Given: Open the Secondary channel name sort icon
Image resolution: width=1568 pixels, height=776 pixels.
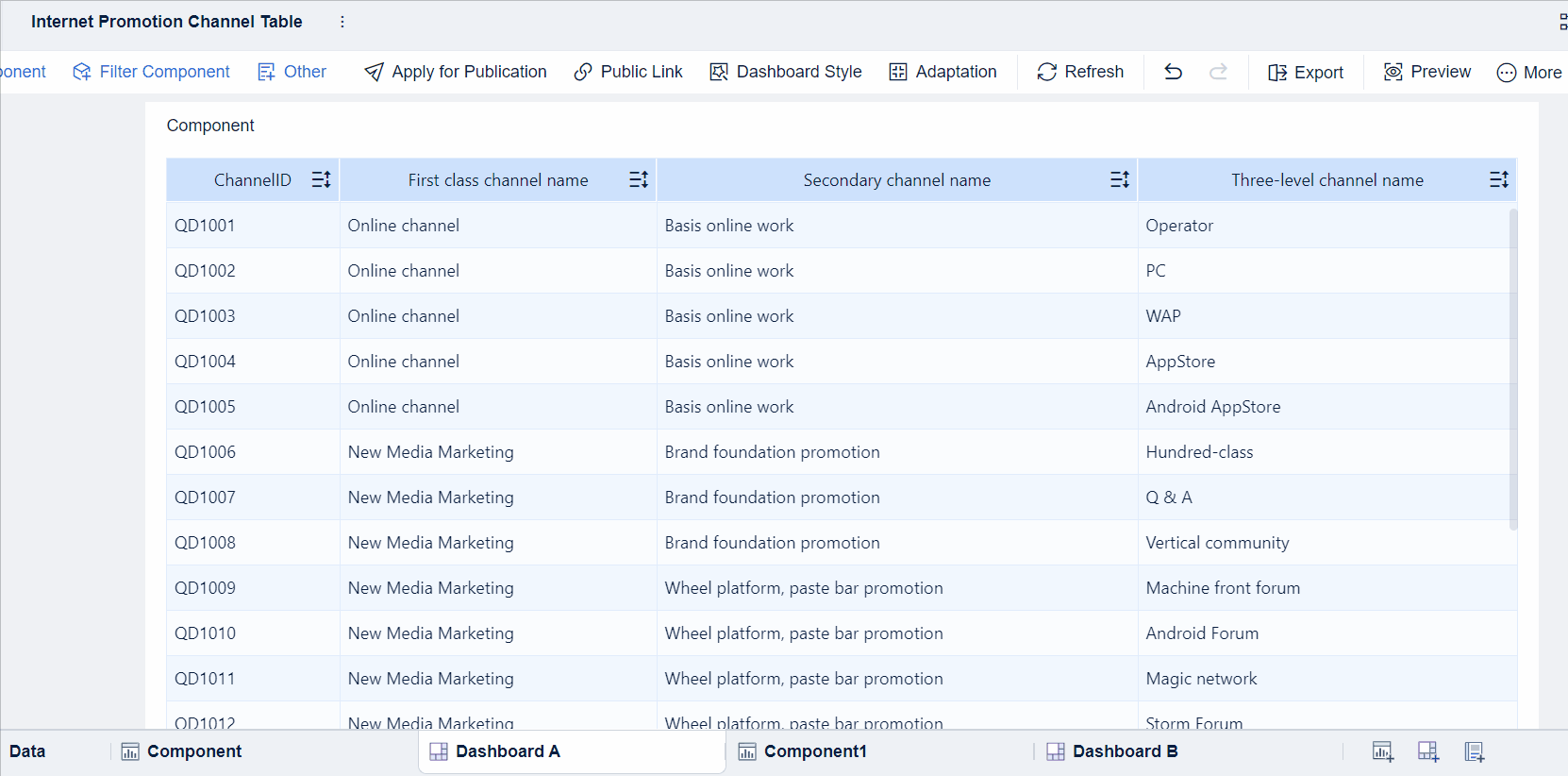Looking at the screenshot, I should (x=1120, y=179).
